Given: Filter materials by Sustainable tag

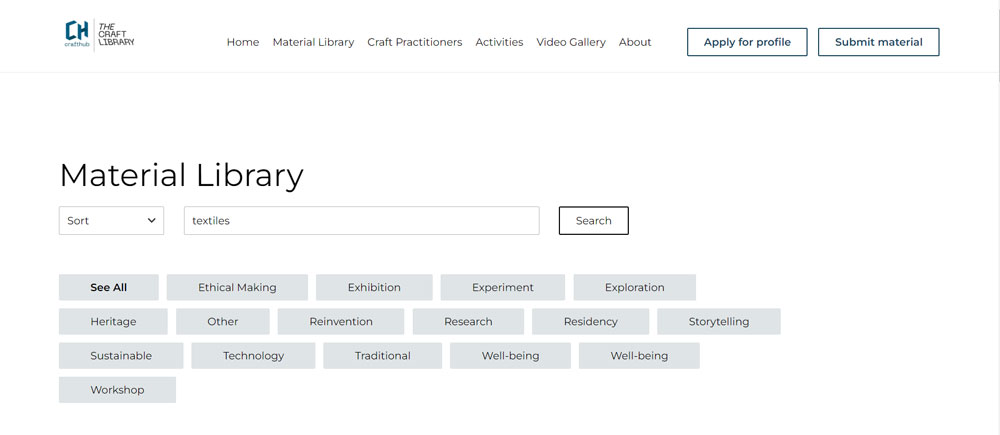Looking at the screenshot, I should click(x=121, y=356).
